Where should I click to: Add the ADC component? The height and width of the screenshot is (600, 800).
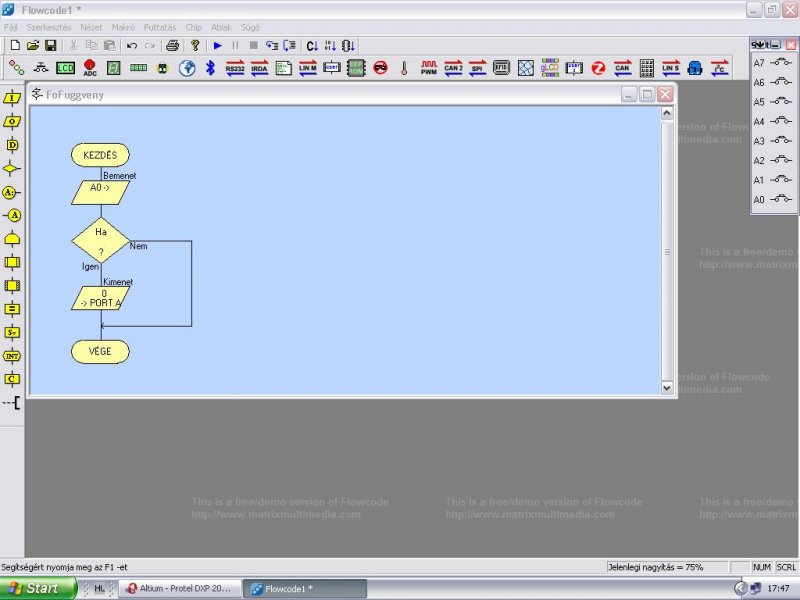point(90,68)
